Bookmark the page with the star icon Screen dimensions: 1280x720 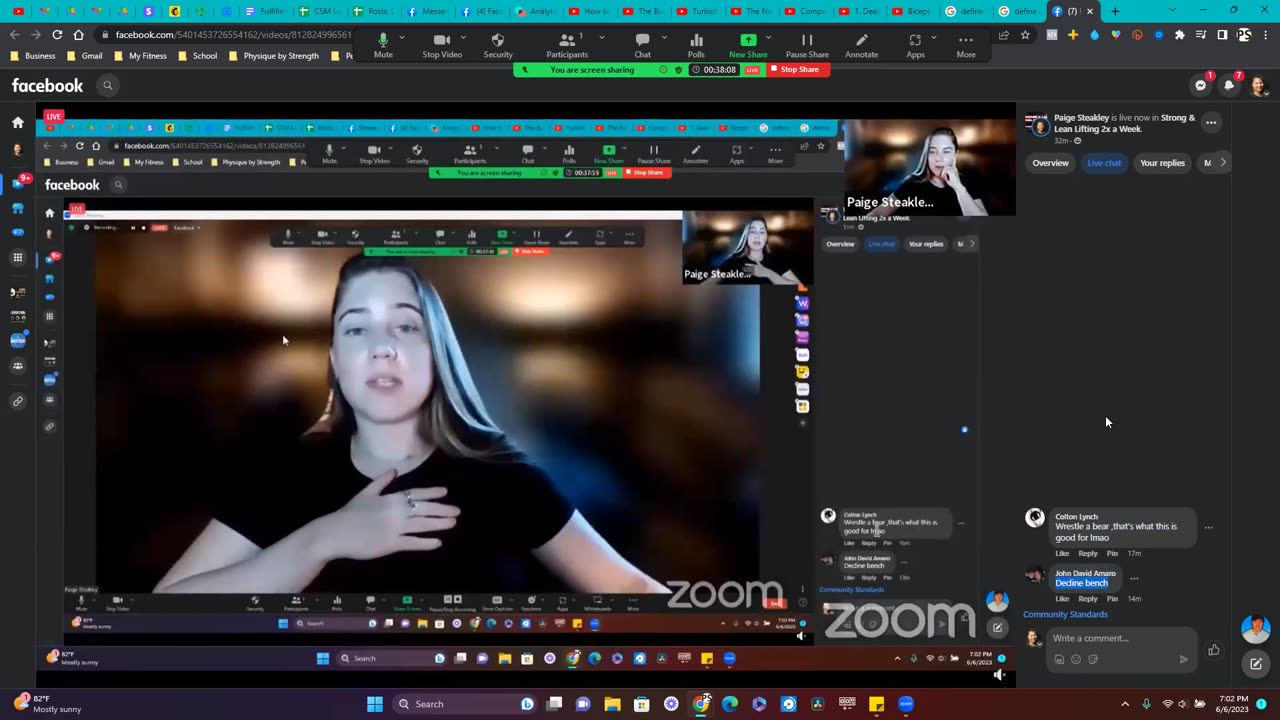pos(1025,35)
